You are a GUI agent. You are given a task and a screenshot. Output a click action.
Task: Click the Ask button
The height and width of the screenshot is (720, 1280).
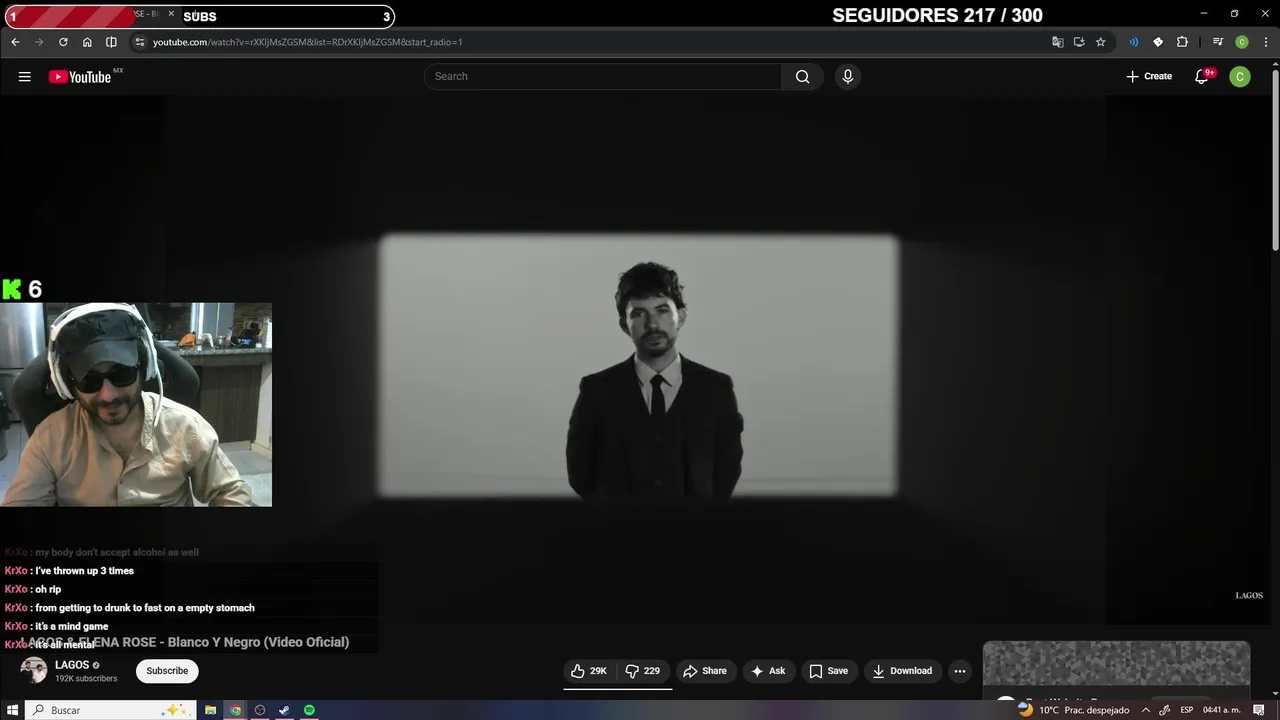pyautogui.click(x=768, y=671)
